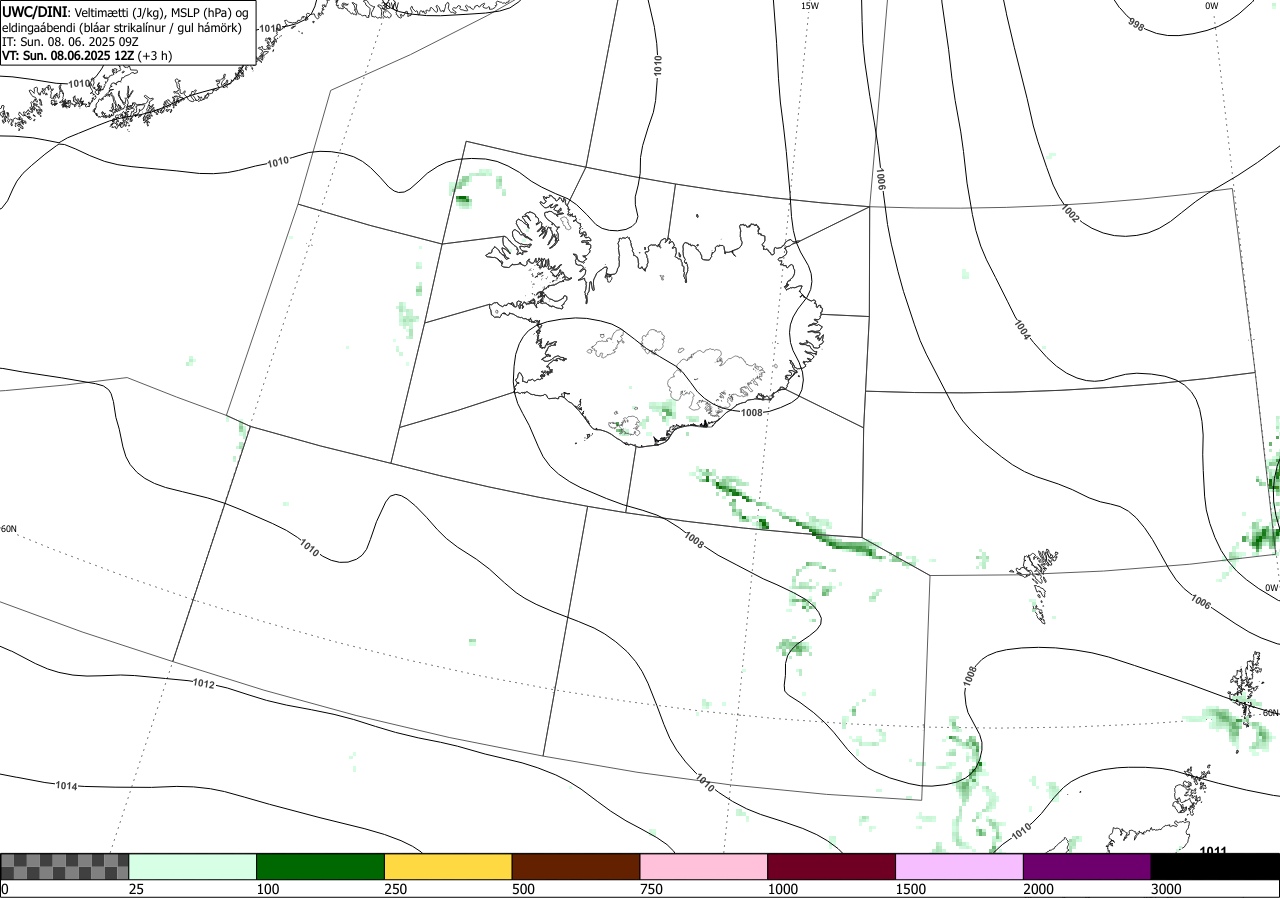The image size is (1280, 898).
Task: Choose the yellow 250–500 legend swatch
Action: click(448, 866)
